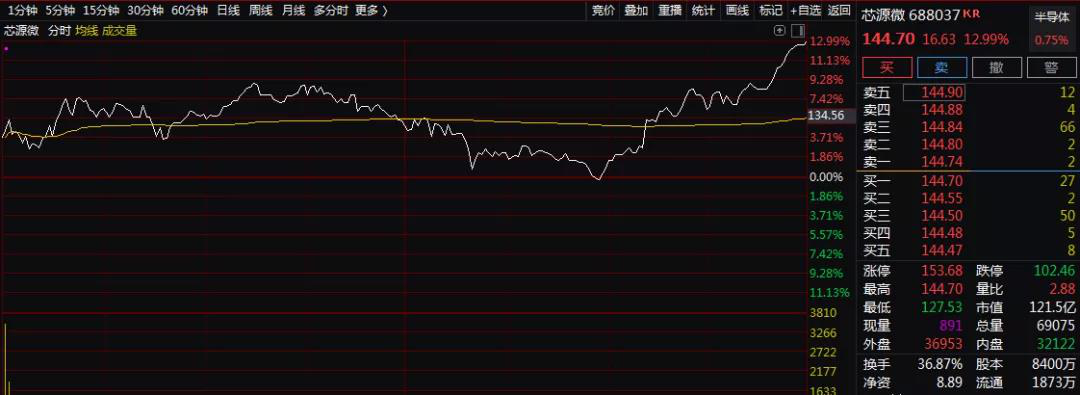Viewport: 1080px width, 395px height.
Task: Switch to the 日线 daily chart tab
Action: pyautogui.click(x=228, y=10)
